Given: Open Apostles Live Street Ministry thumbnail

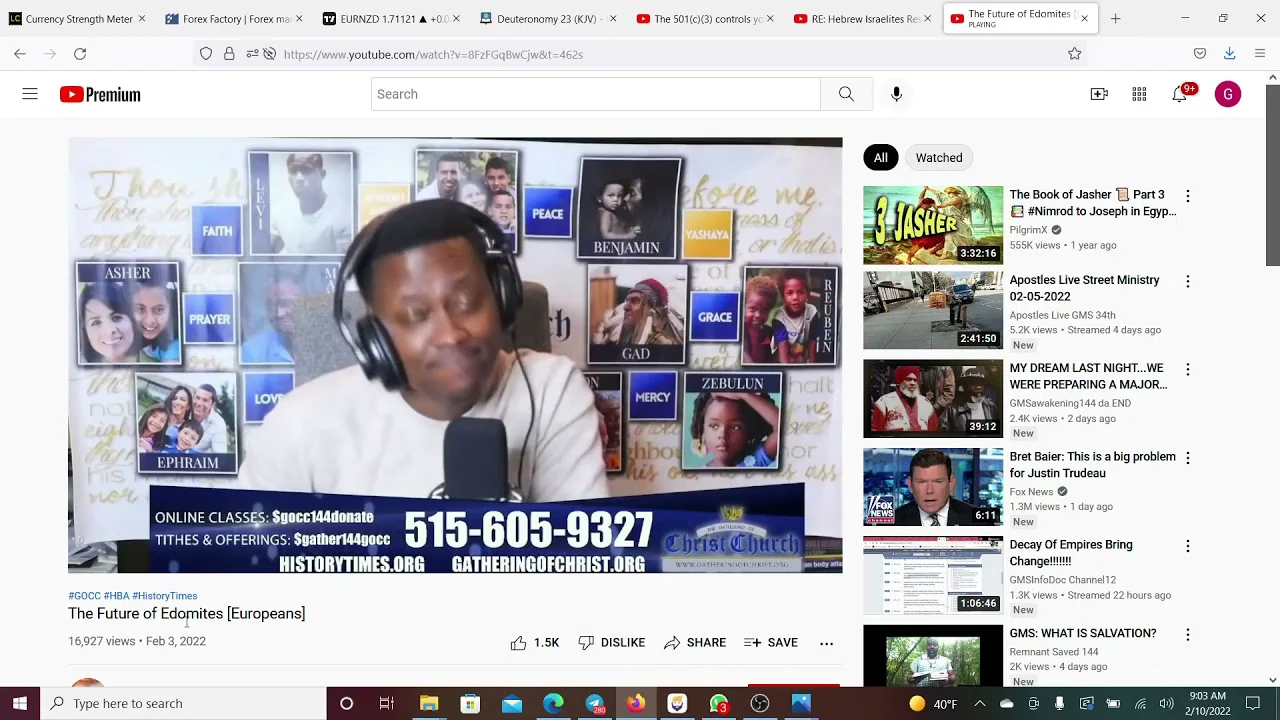Looking at the screenshot, I should pos(932,311).
